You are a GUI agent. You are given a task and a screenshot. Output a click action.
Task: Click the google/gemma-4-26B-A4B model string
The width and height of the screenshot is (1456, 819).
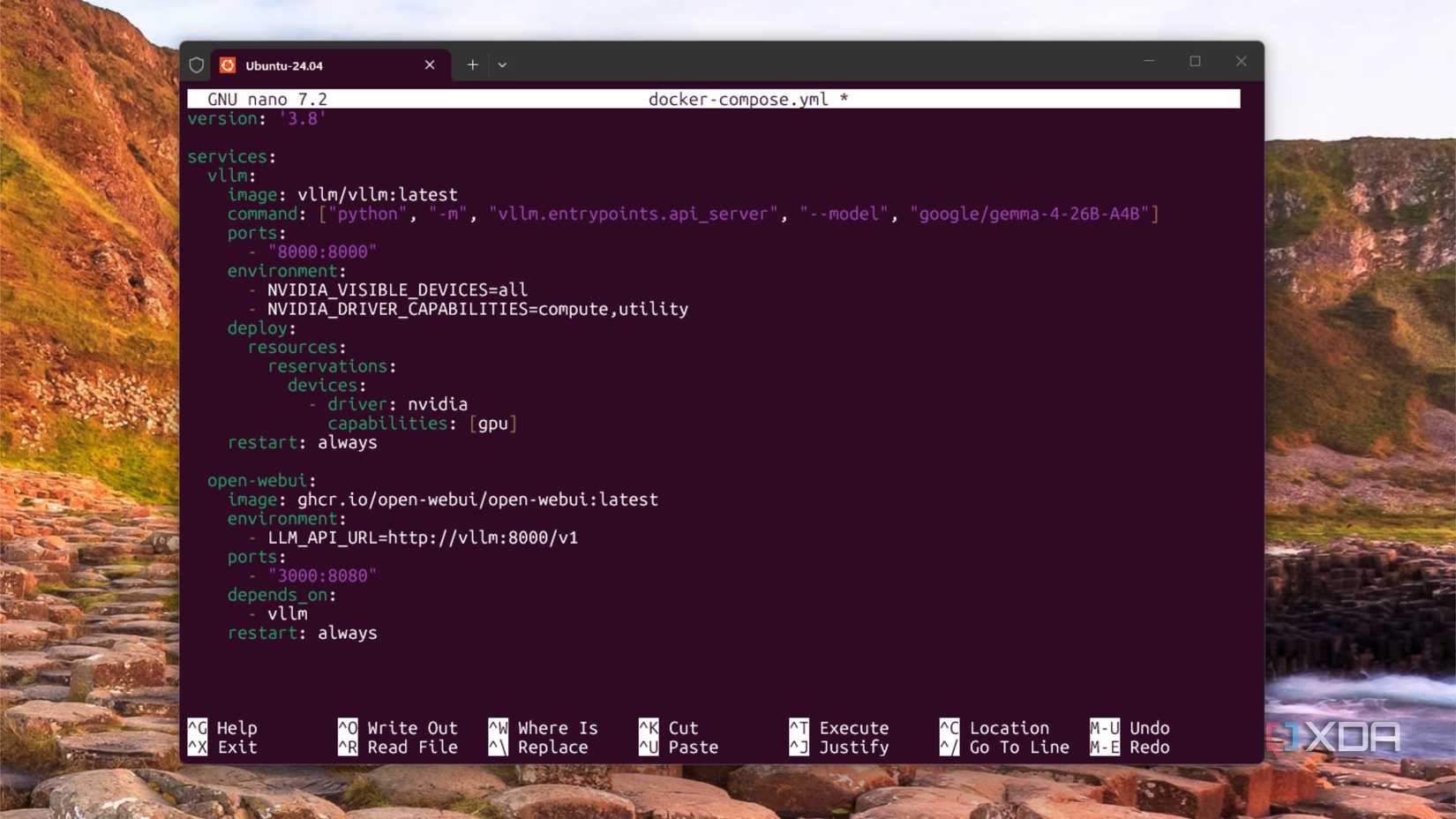click(x=1029, y=214)
